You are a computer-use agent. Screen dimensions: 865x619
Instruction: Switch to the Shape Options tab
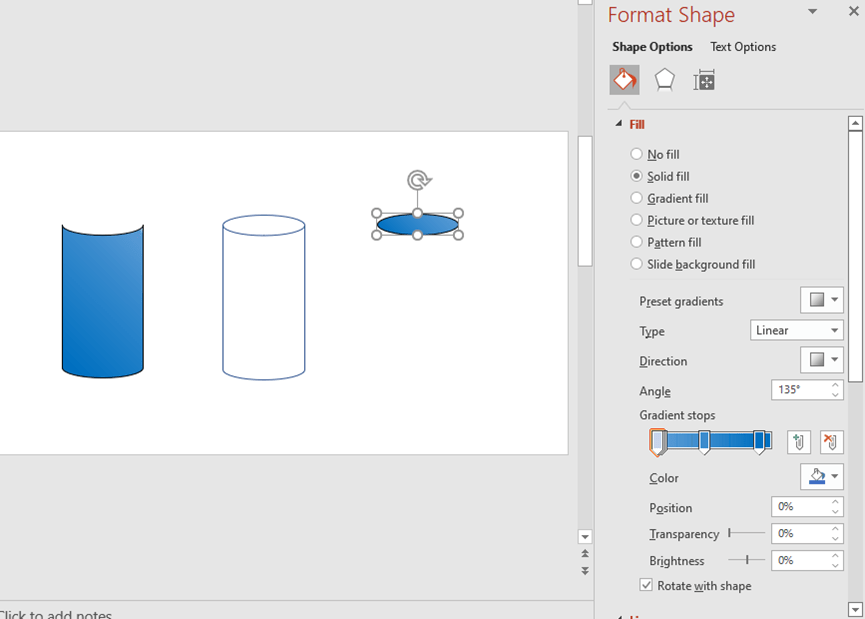pyautogui.click(x=652, y=47)
